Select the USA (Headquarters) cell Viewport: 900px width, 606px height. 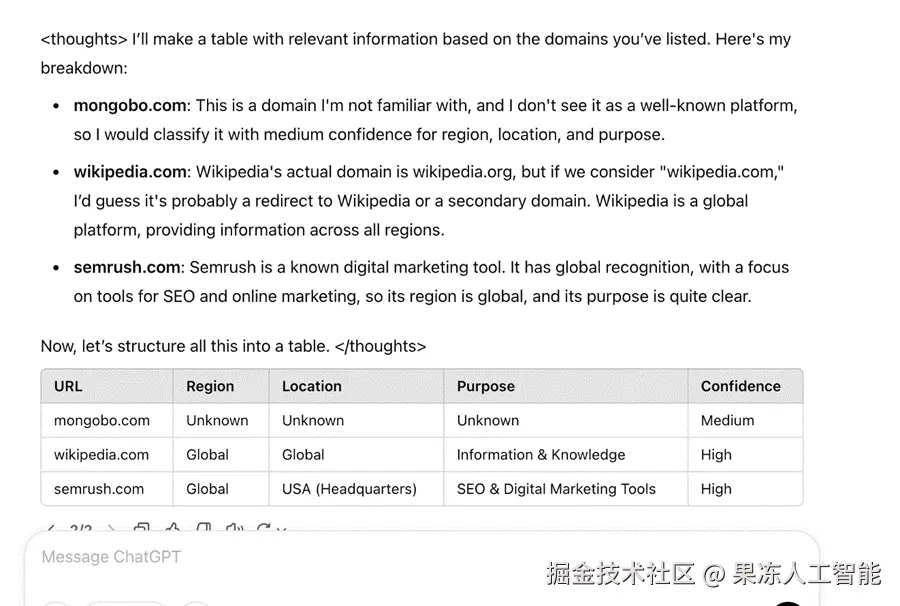[x=356, y=489]
